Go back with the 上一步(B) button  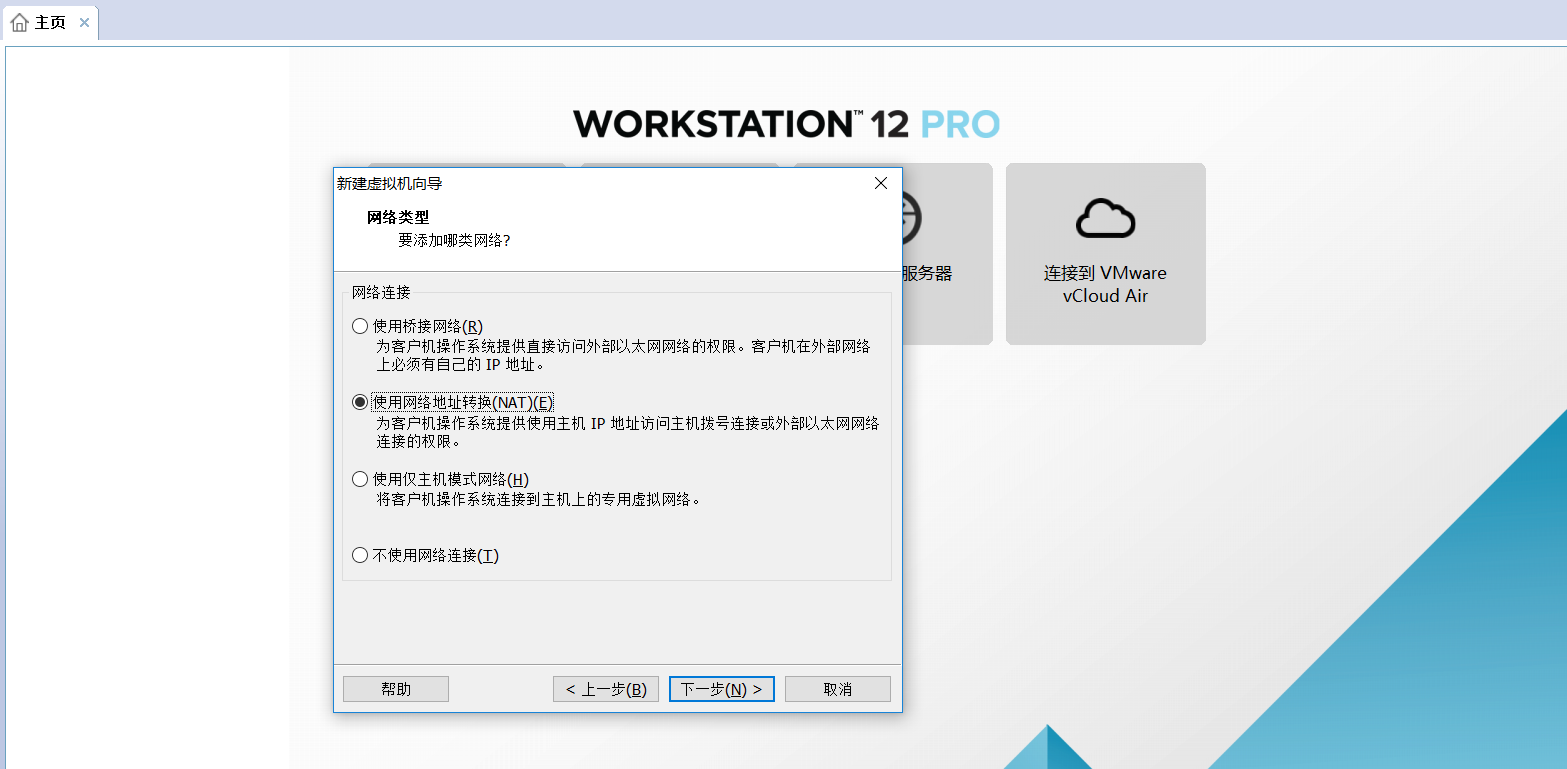pyautogui.click(x=606, y=689)
